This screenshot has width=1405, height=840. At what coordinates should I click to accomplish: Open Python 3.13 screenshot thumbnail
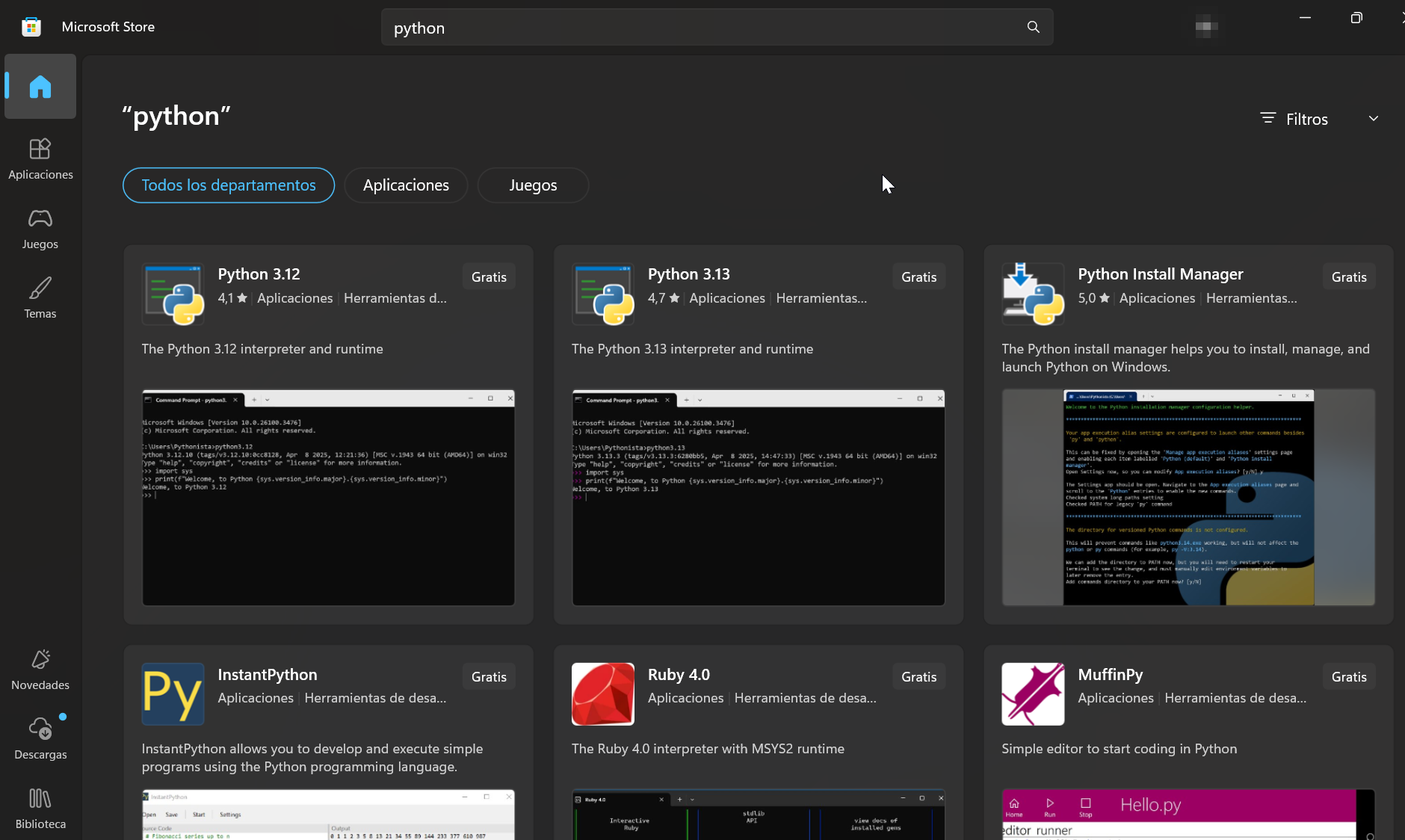pos(759,497)
